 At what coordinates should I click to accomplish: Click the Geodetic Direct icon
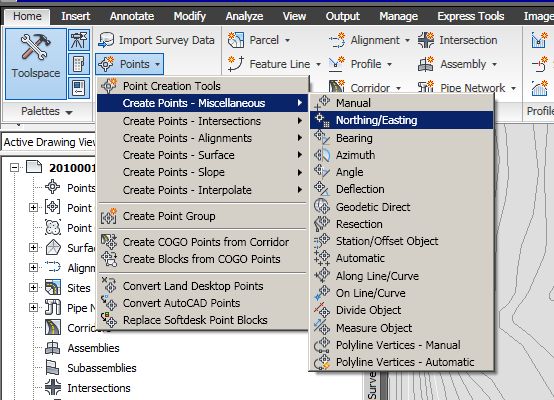322,206
